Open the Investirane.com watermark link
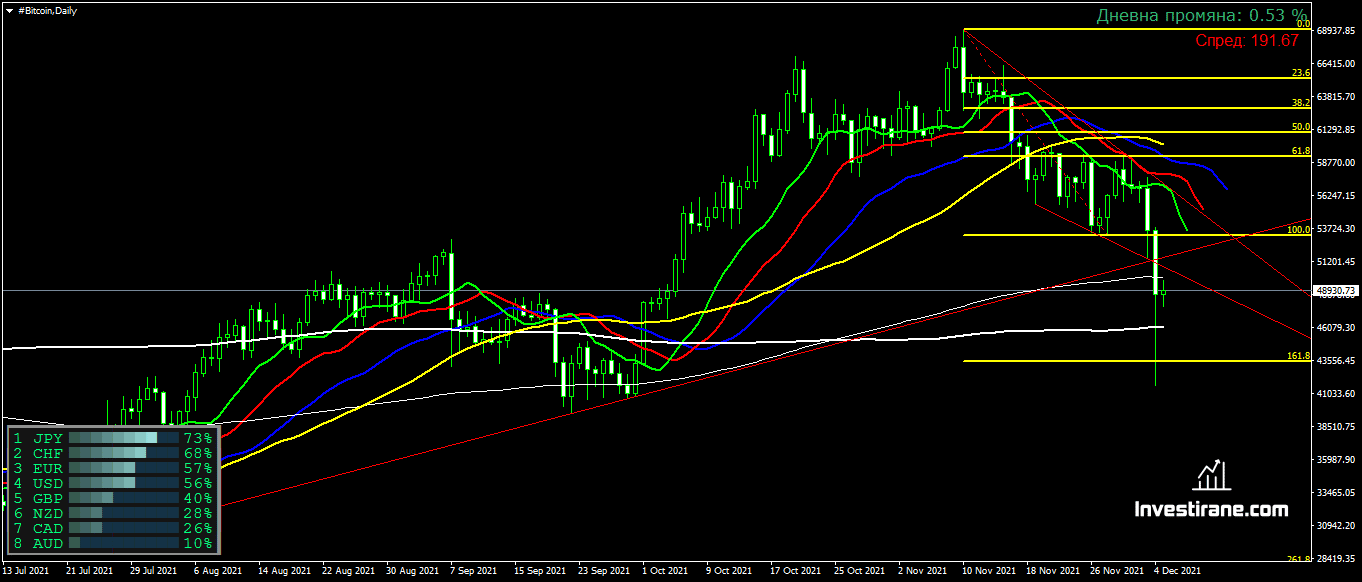The width and height of the screenshot is (1362, 582). pyautogui.click(x=1211, y=510)
